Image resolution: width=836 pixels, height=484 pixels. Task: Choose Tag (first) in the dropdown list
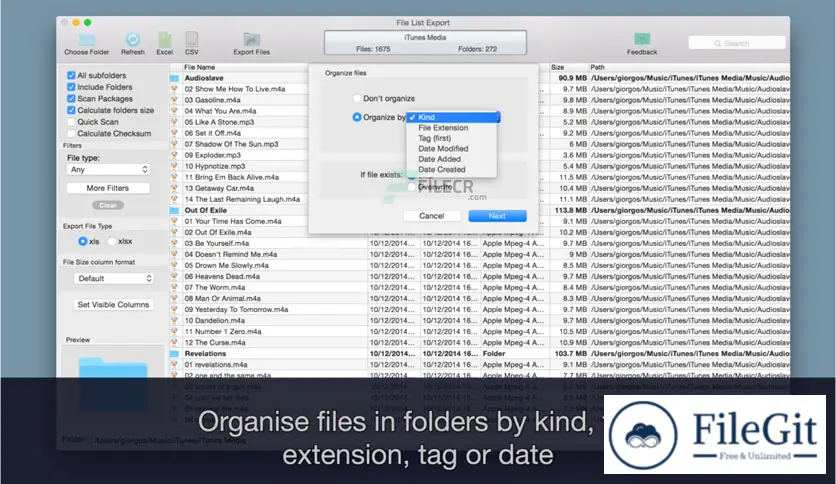tap(452, 138)
